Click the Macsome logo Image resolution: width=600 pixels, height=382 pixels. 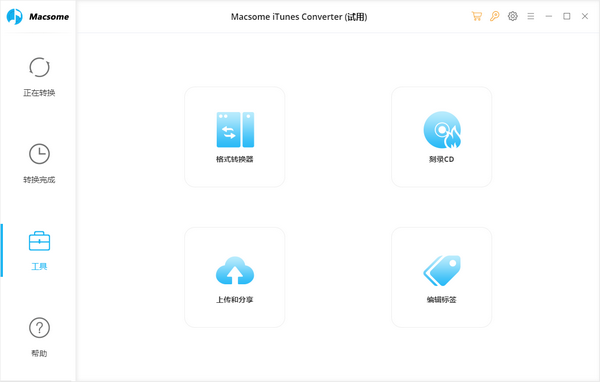38,16
